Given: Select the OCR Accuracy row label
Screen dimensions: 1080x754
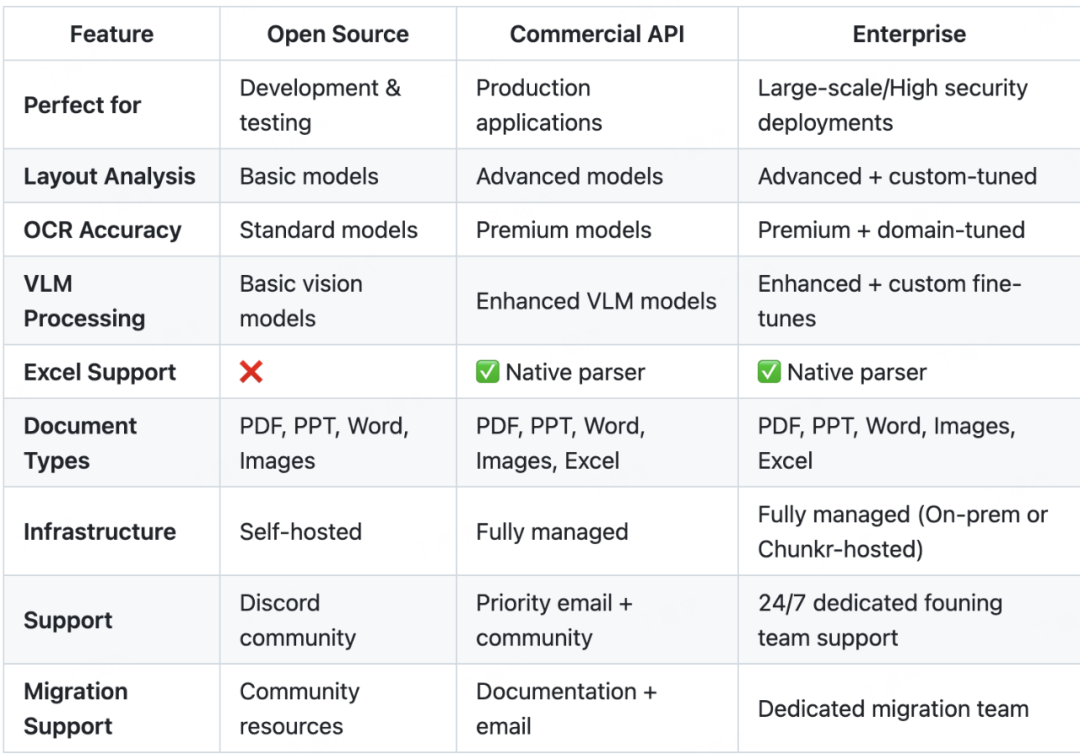Looking at the screenshot, I should tap(102, 230).
